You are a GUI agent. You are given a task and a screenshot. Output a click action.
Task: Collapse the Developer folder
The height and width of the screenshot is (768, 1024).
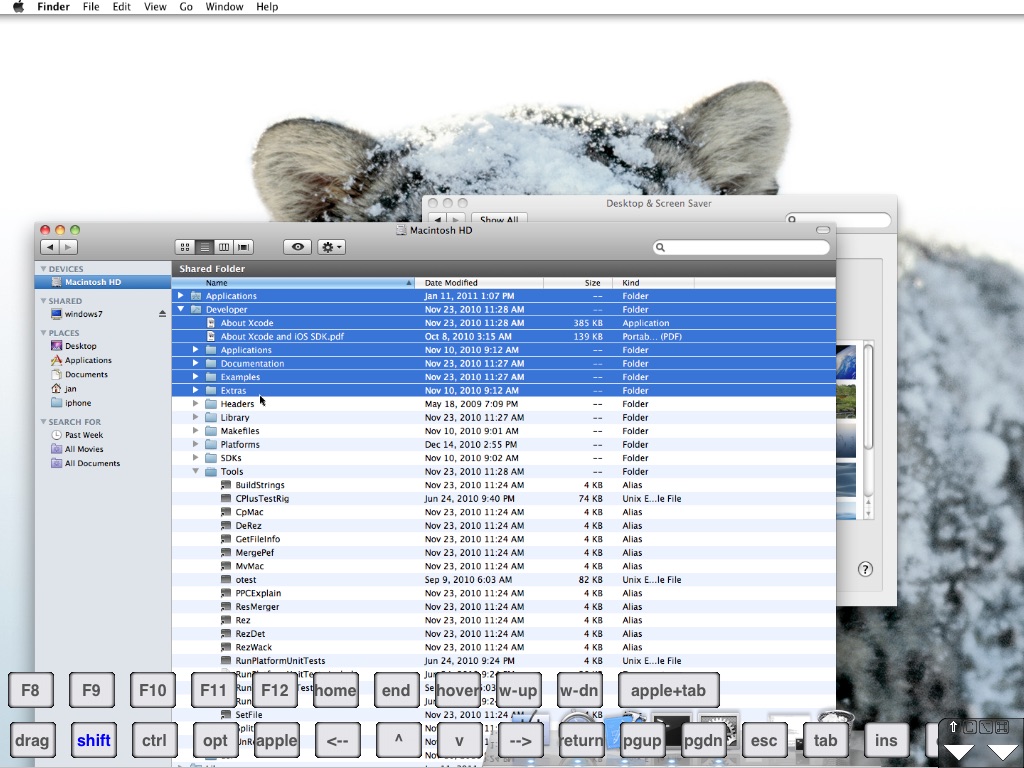[181, 310]
